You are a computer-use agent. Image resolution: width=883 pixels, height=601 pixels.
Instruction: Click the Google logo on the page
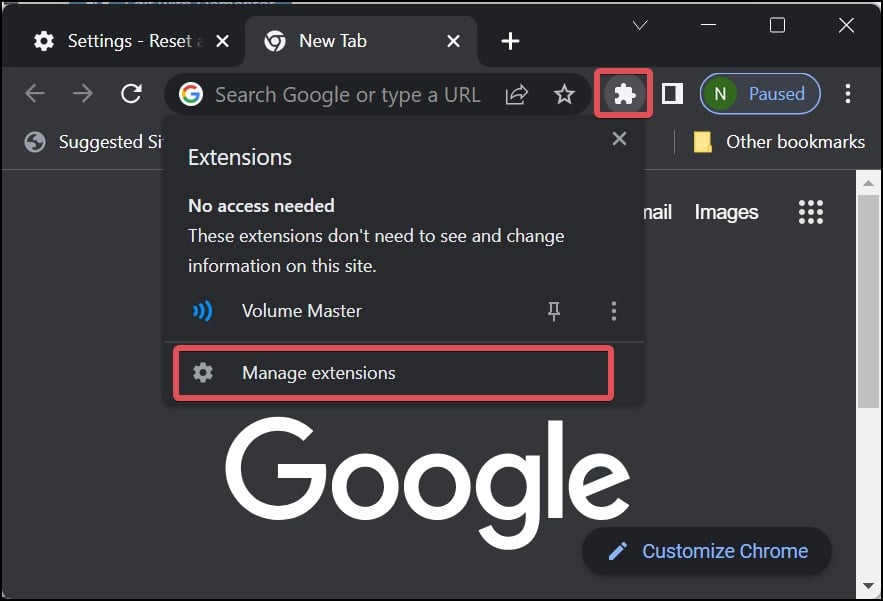click(x=427, y=483)
